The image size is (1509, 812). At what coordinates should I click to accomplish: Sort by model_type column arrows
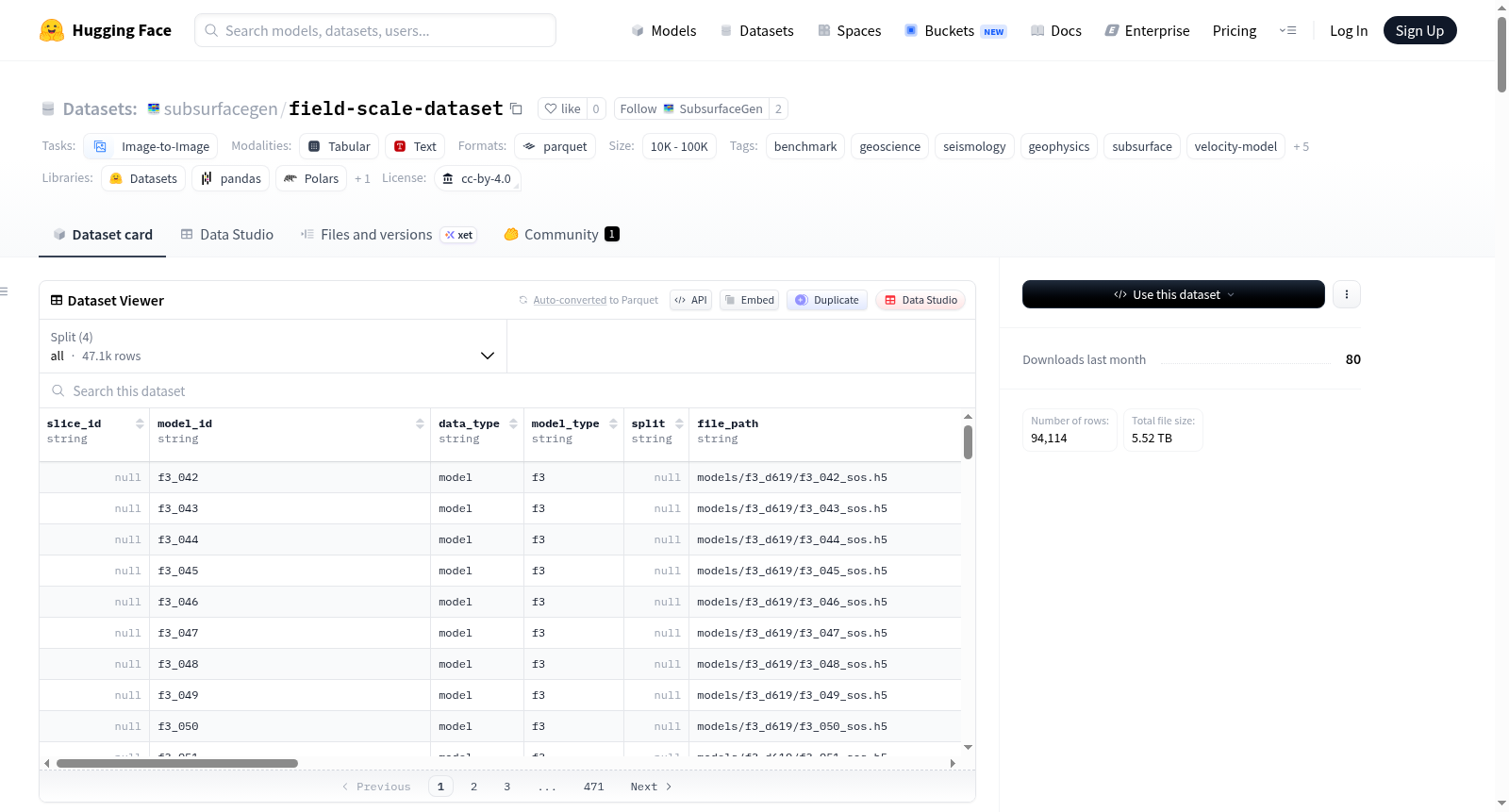[x=613, y=423]
